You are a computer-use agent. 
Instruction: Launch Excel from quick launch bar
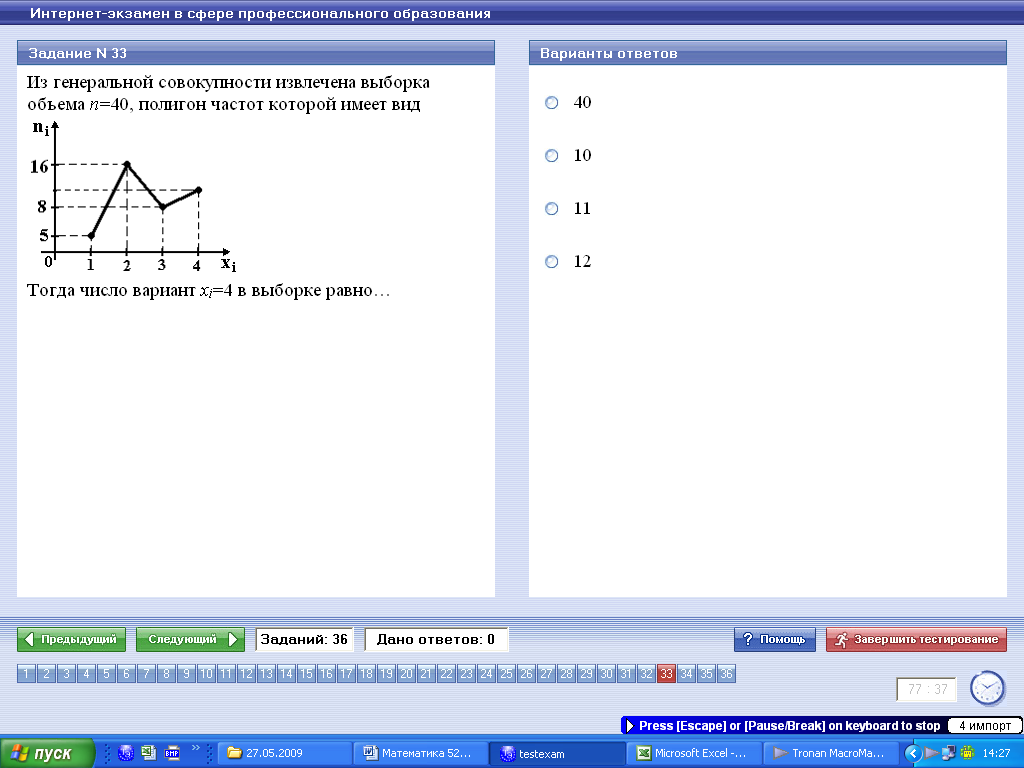[x=149, y=753]
